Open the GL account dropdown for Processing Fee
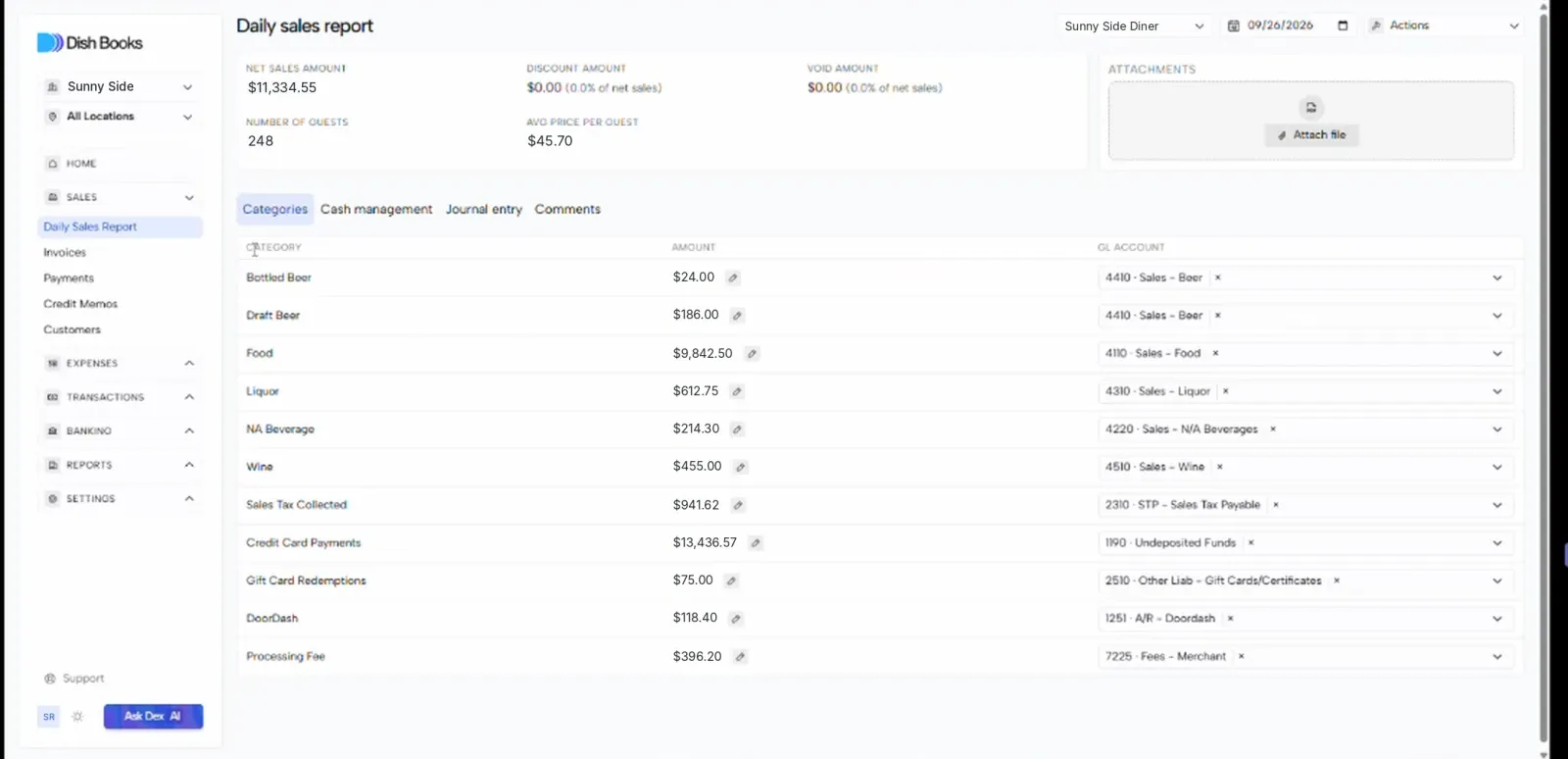 click(x=1497, y=656)
